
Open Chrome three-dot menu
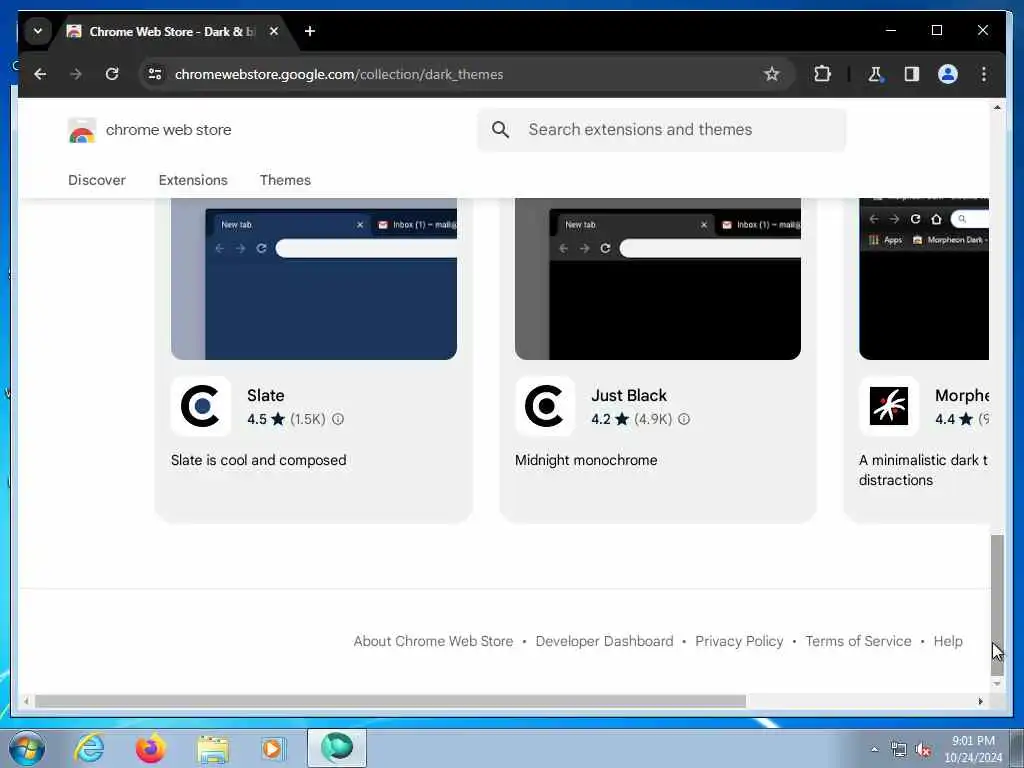pos(984,74)
